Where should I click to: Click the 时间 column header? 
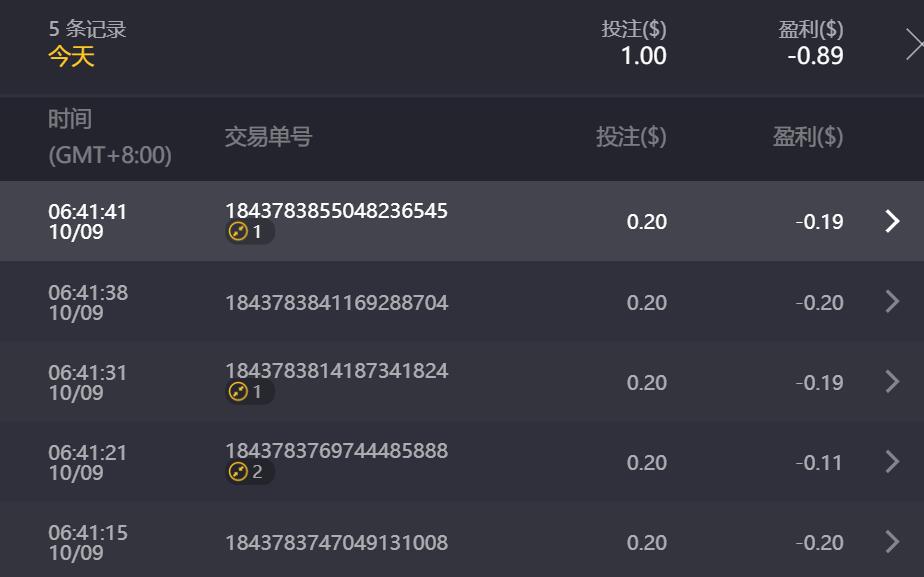[70, 119]
